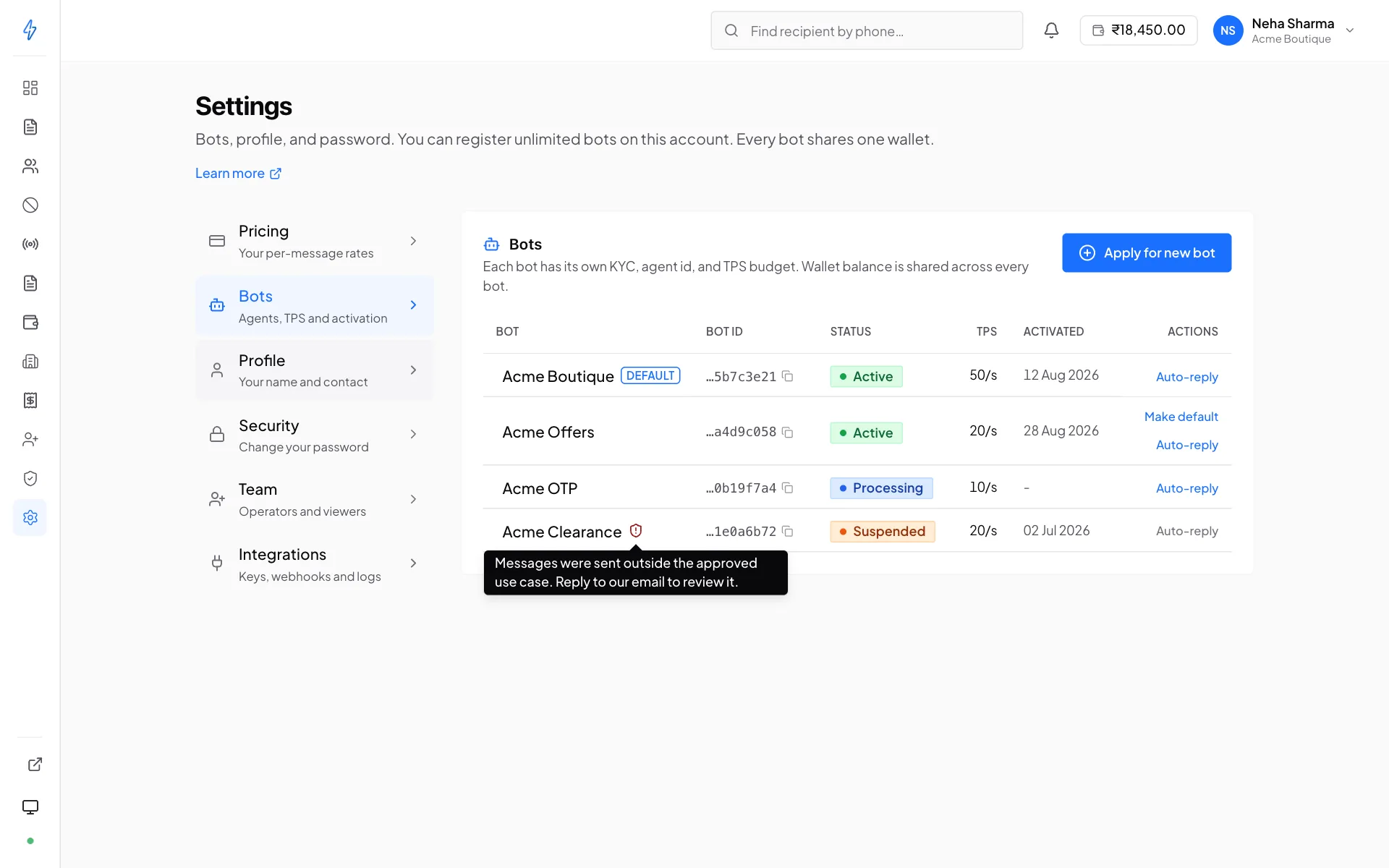Click Make default for Acme Offers

point(1181,417)
